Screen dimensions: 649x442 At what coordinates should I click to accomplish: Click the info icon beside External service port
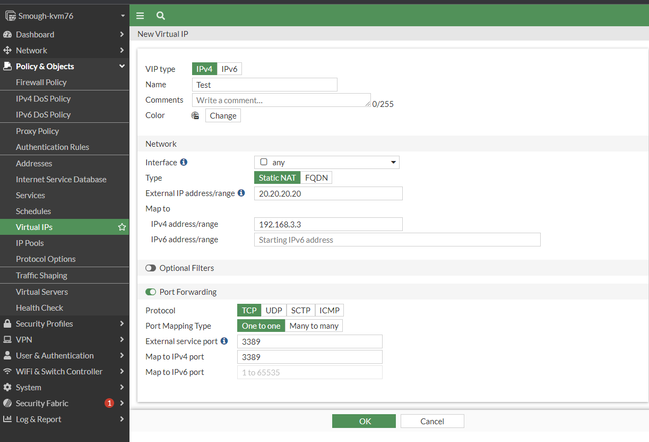tap(224, 341)
